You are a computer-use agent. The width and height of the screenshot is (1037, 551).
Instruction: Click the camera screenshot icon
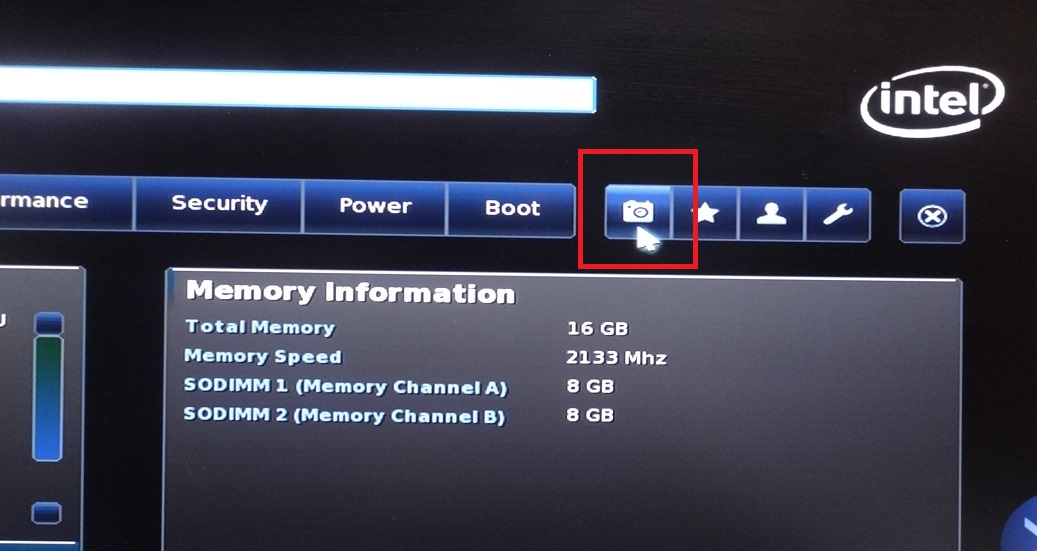coord(638,212)
